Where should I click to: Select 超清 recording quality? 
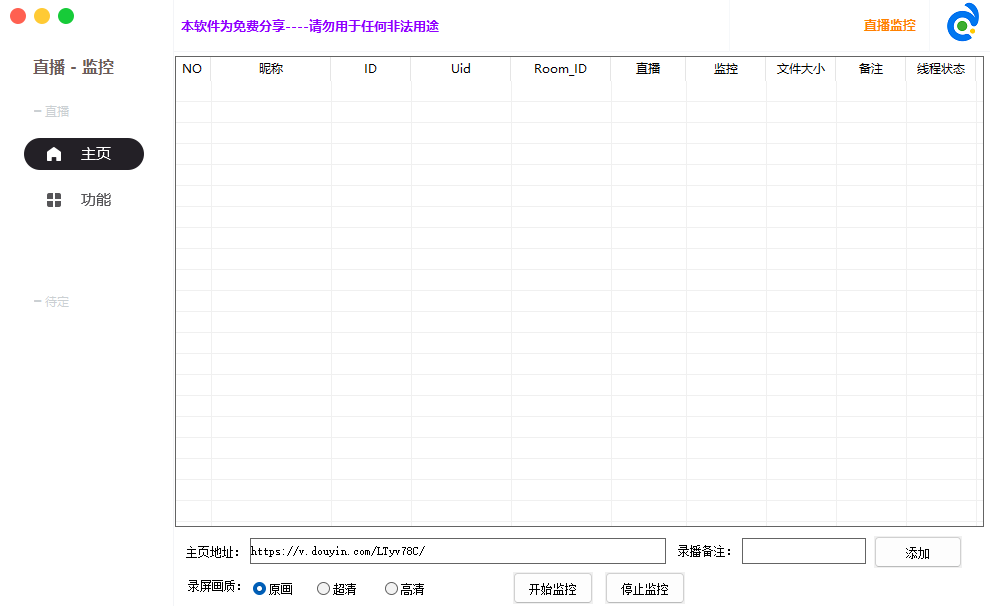(323, 589)
